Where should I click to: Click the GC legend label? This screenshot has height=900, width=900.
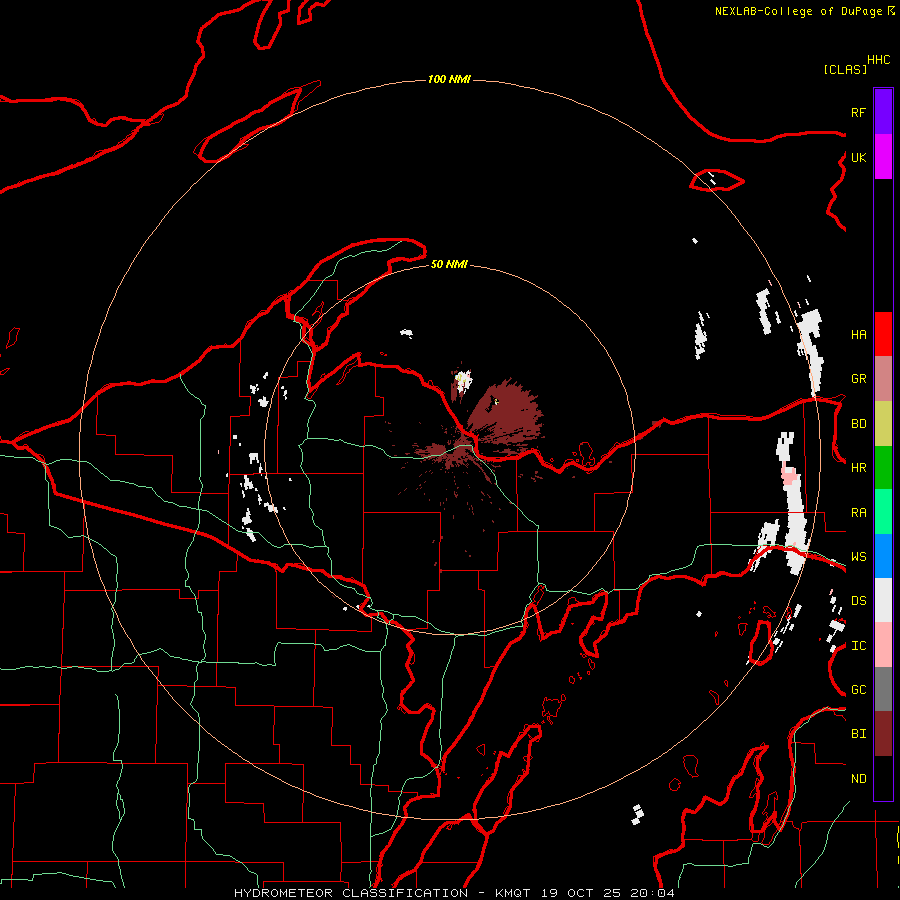858,690
